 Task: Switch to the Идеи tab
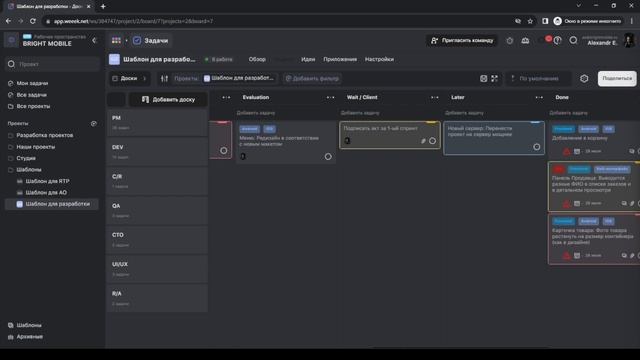[308, 60]
